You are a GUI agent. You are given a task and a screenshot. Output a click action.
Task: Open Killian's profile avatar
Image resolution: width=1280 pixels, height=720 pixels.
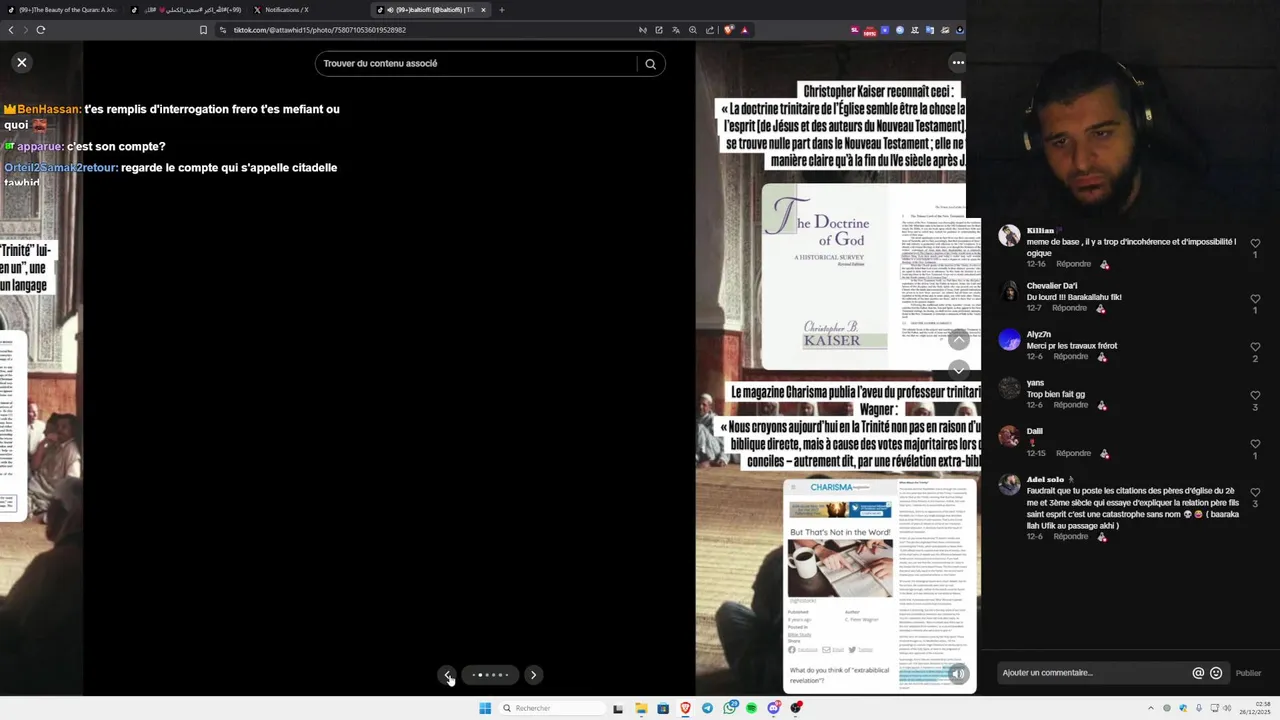point(1009,236)
